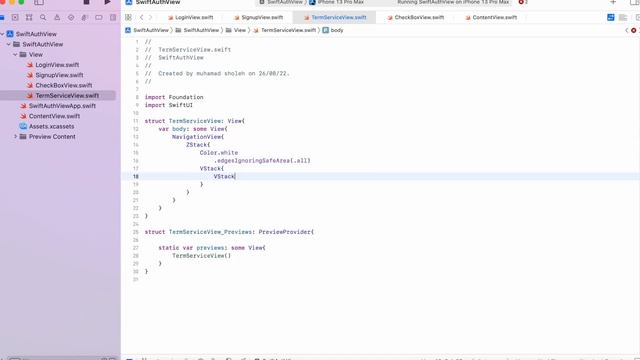This screenshot has height=360, width=640.
Task: Click 'import Foundation' code line
Action: (x=174, y=97)
